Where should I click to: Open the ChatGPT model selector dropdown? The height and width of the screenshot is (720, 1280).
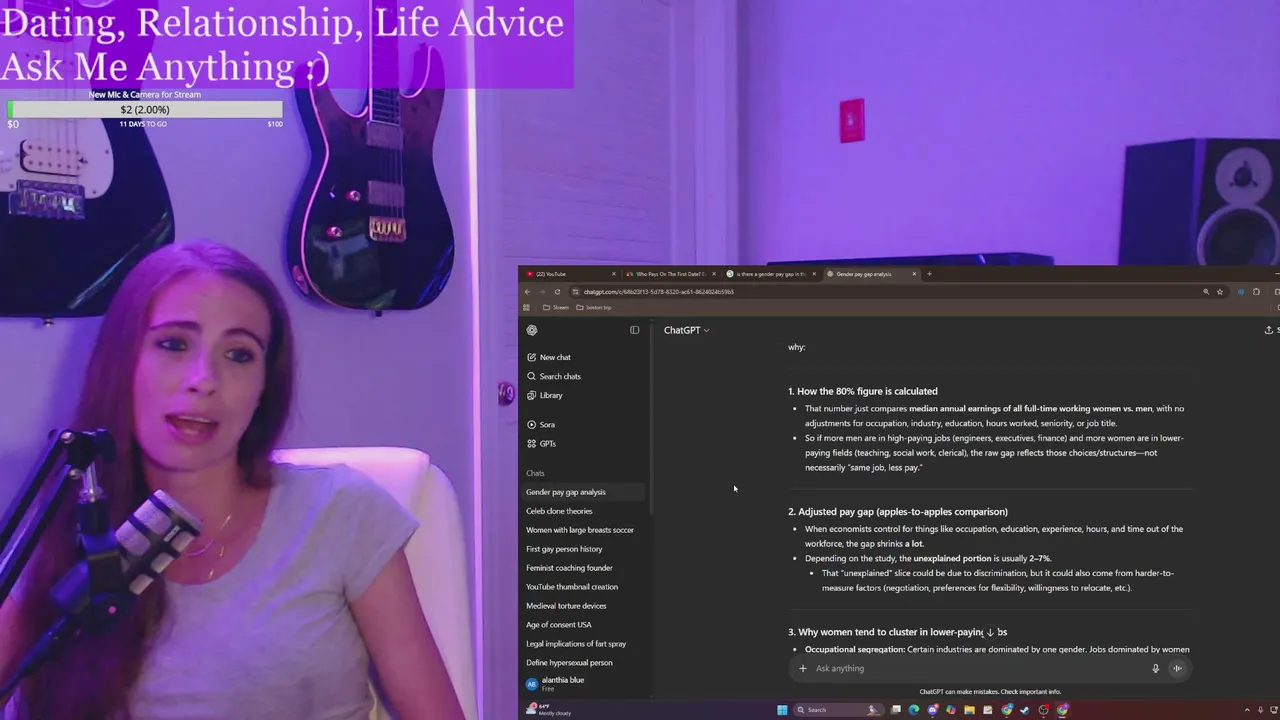tap(686, 330)
